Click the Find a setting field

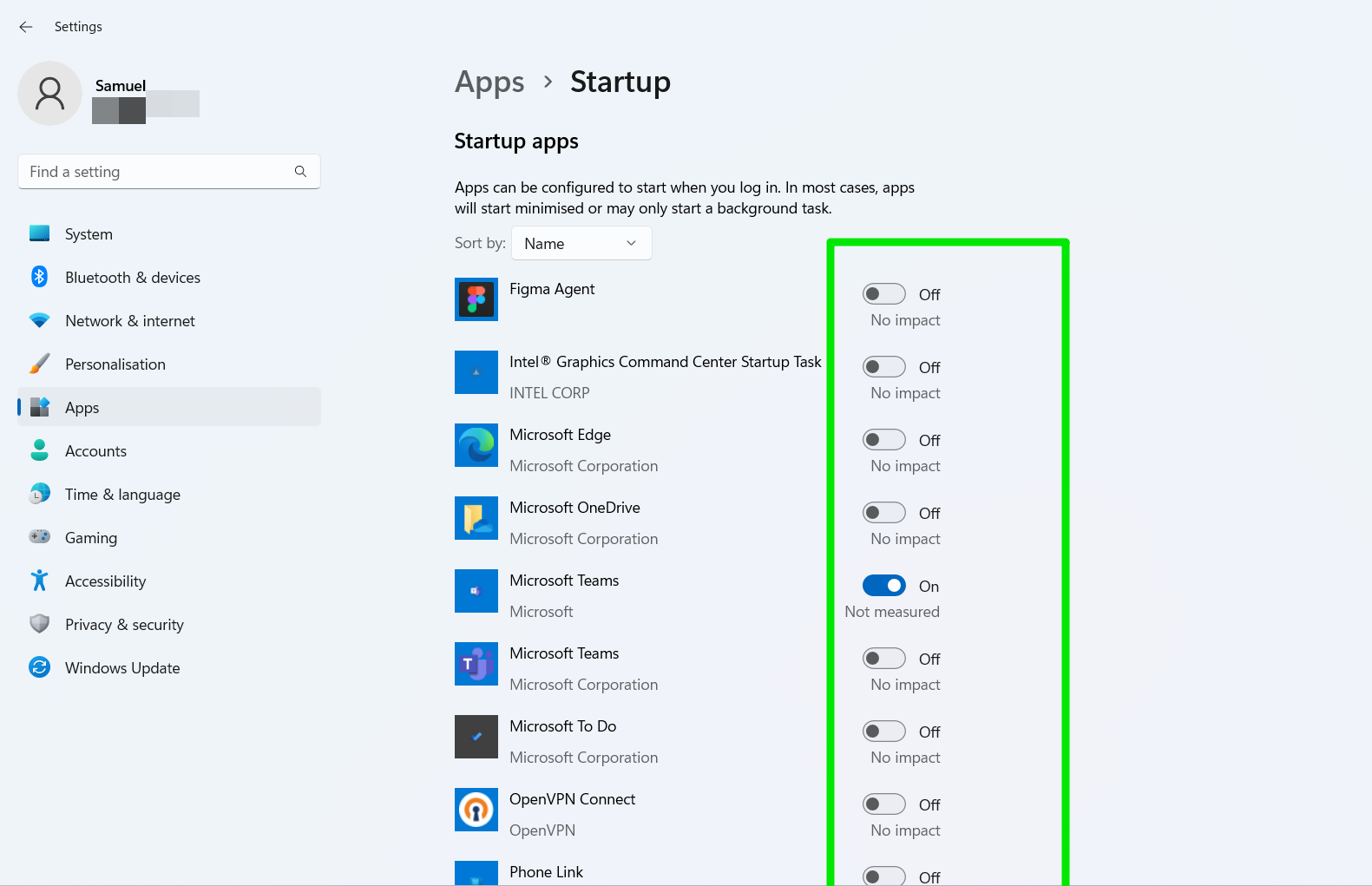pos(156,172)
